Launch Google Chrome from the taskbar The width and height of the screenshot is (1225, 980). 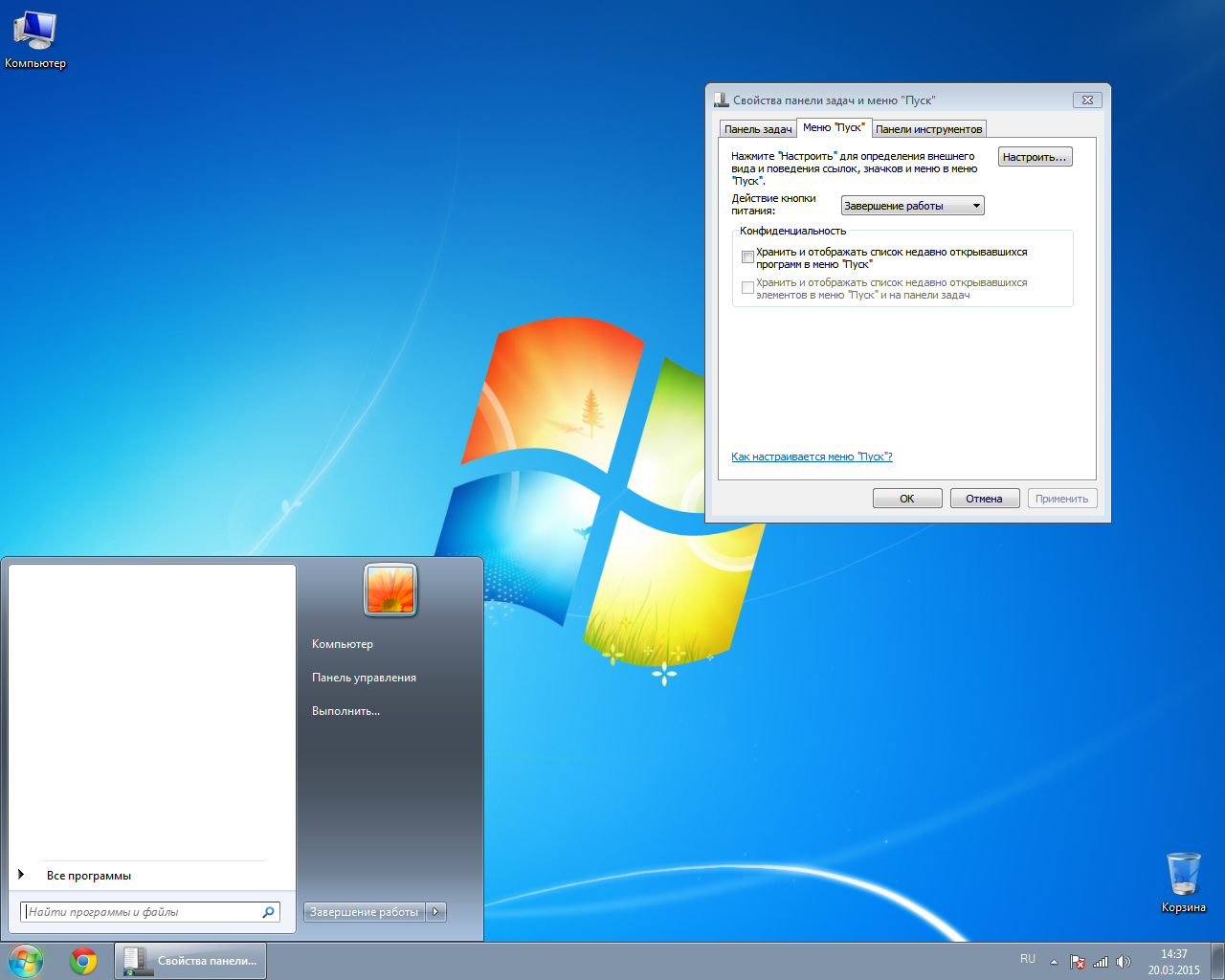coord(83,961)
